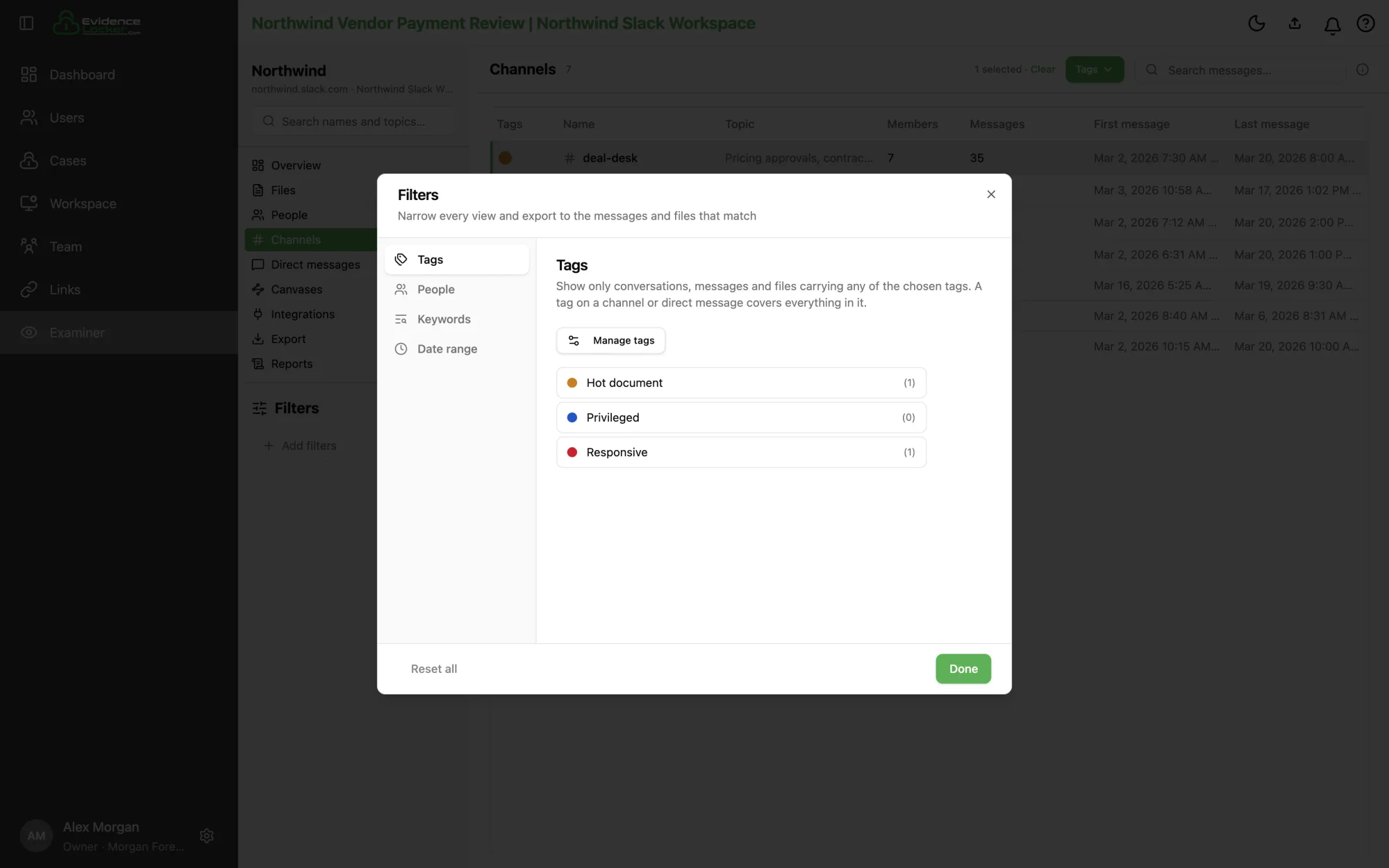Open Users in main sidebar

click(119, 117)
